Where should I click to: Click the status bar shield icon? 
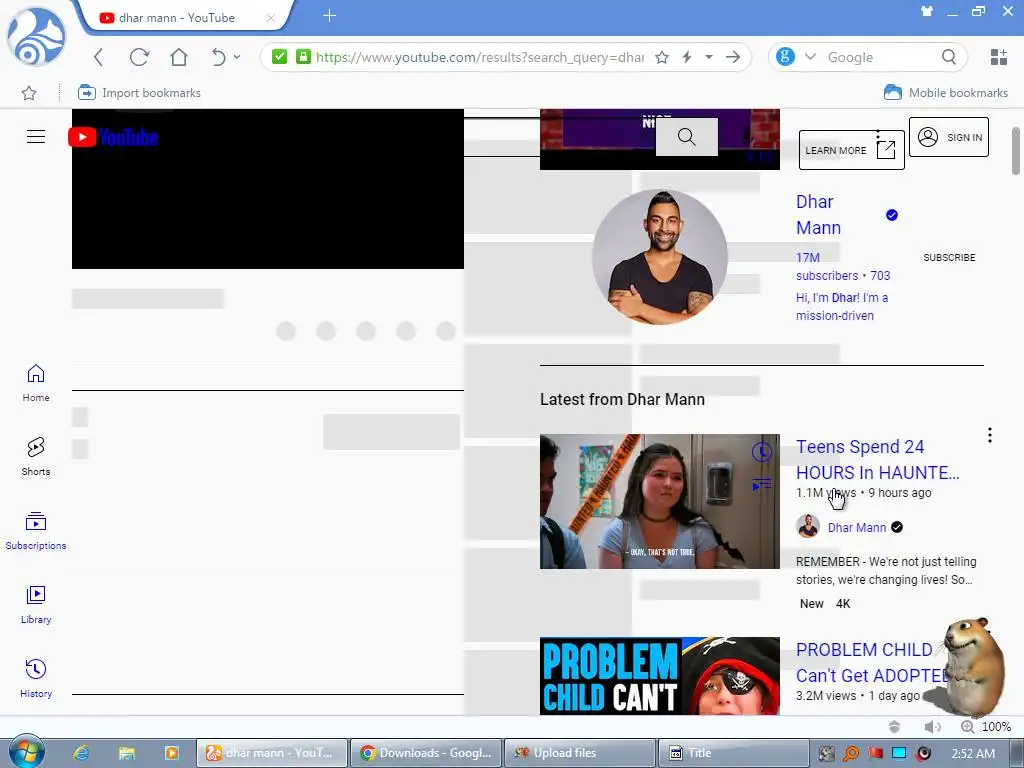[895, 727]
